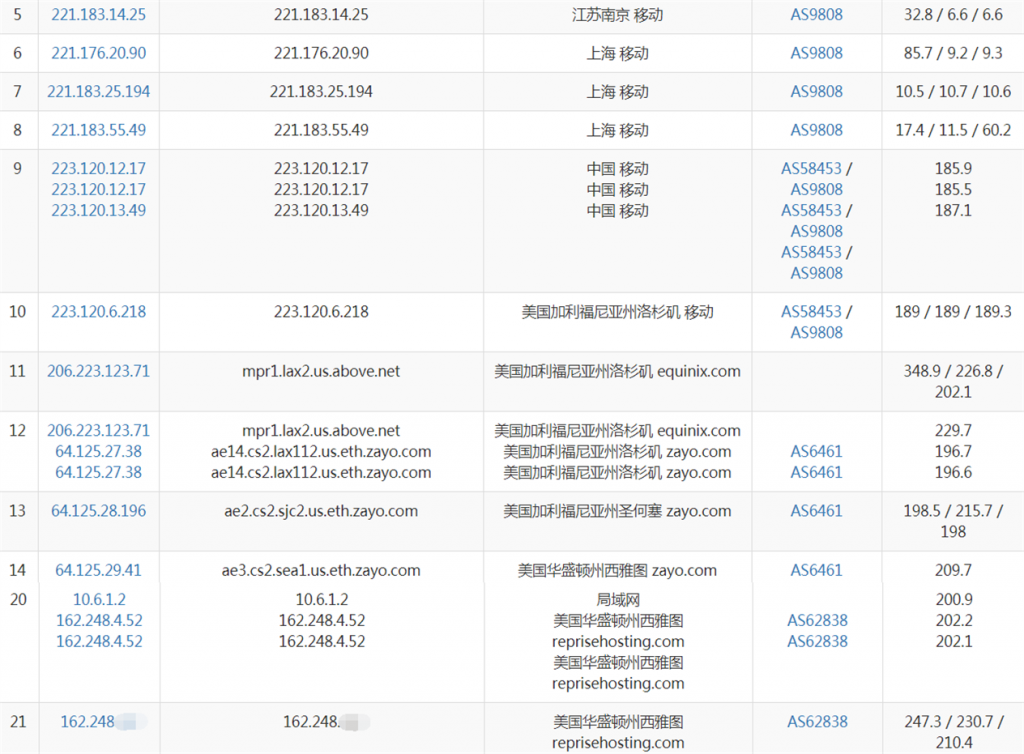Click IP link 221.176.20.90

tap(99, 53)
